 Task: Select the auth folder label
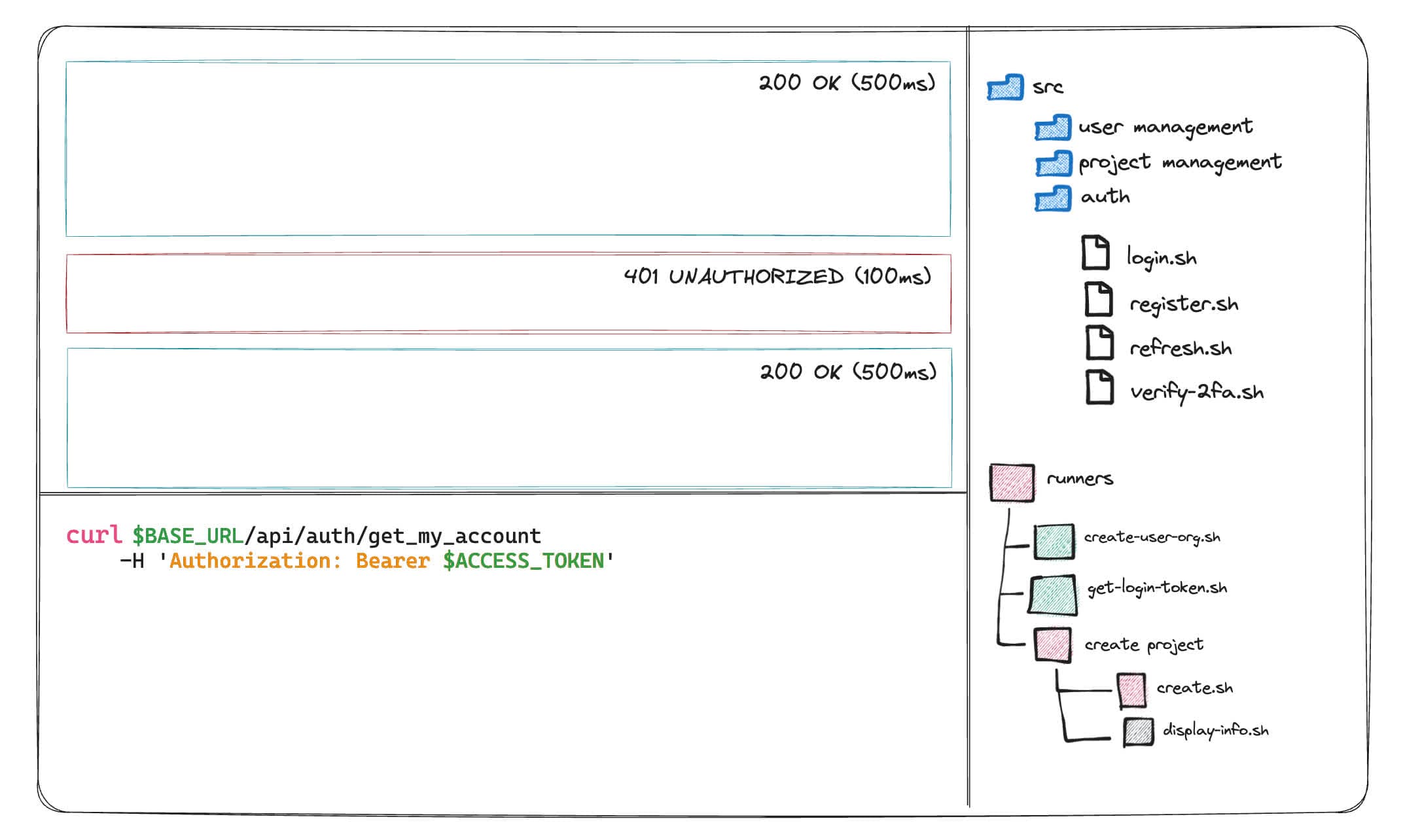click(x=1105, y=196)
